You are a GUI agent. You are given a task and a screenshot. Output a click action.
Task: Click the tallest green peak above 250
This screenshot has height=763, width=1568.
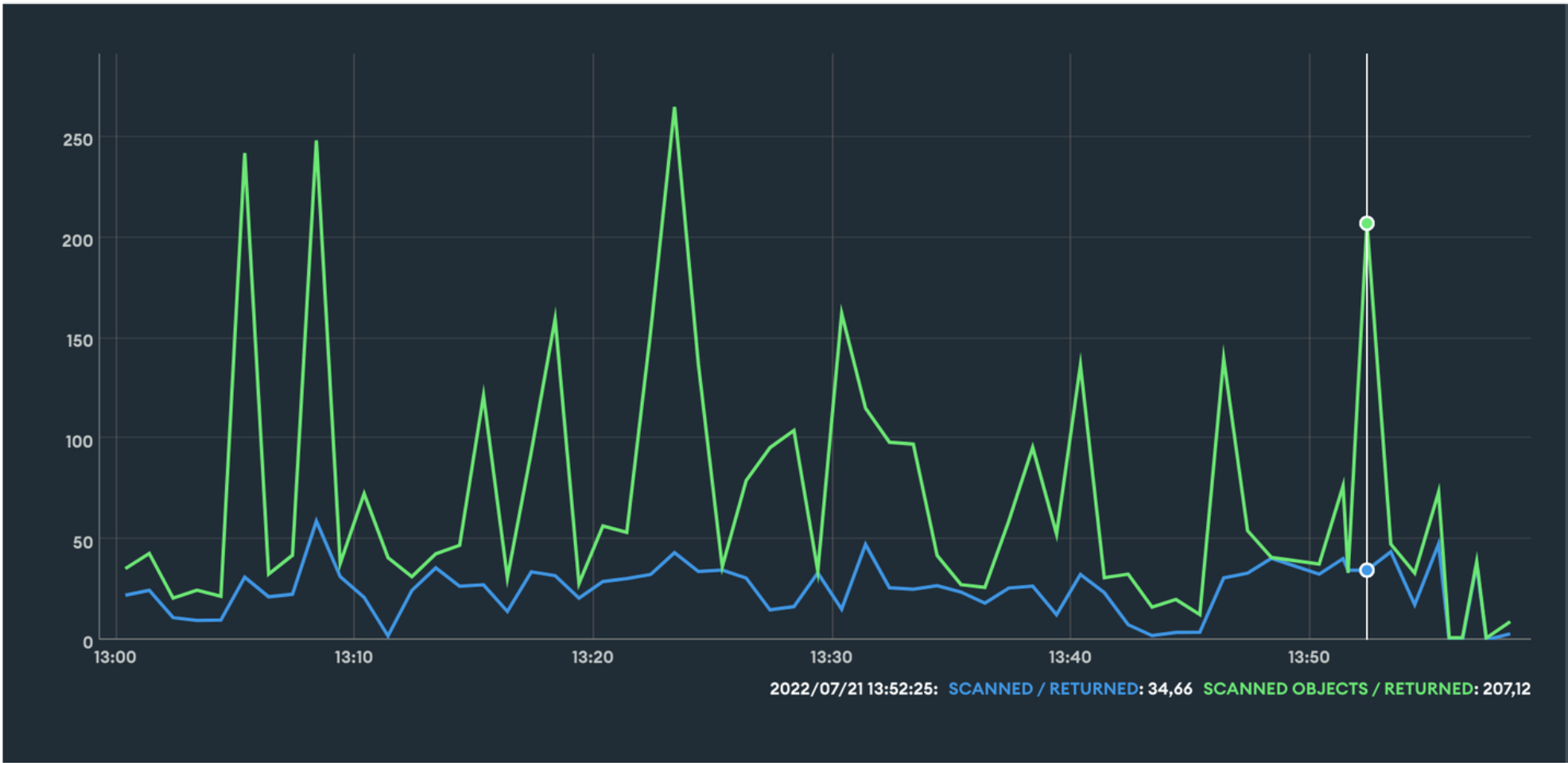tap(674, 109)
